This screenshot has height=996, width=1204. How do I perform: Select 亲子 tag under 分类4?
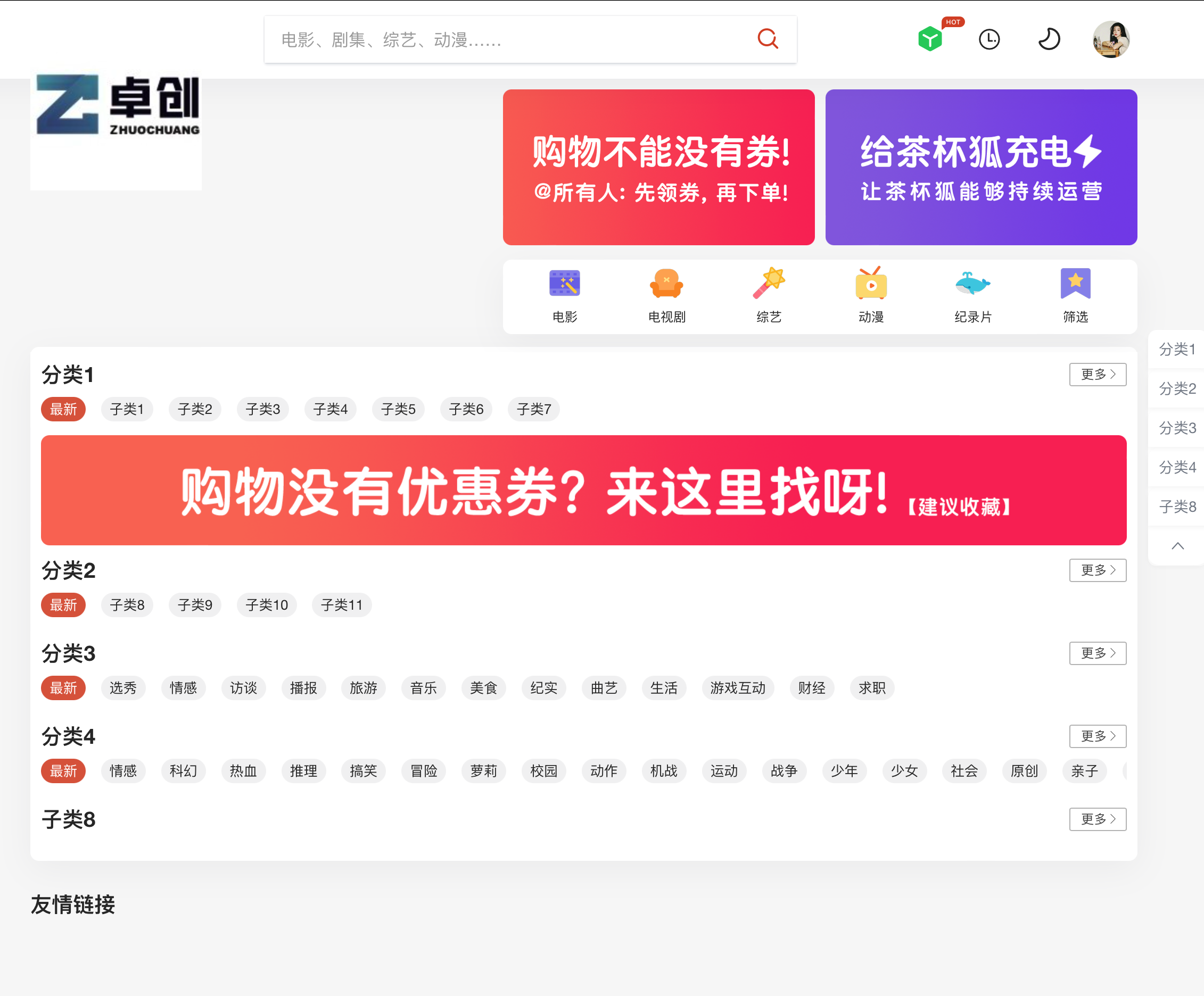[x=1085, y=771]
